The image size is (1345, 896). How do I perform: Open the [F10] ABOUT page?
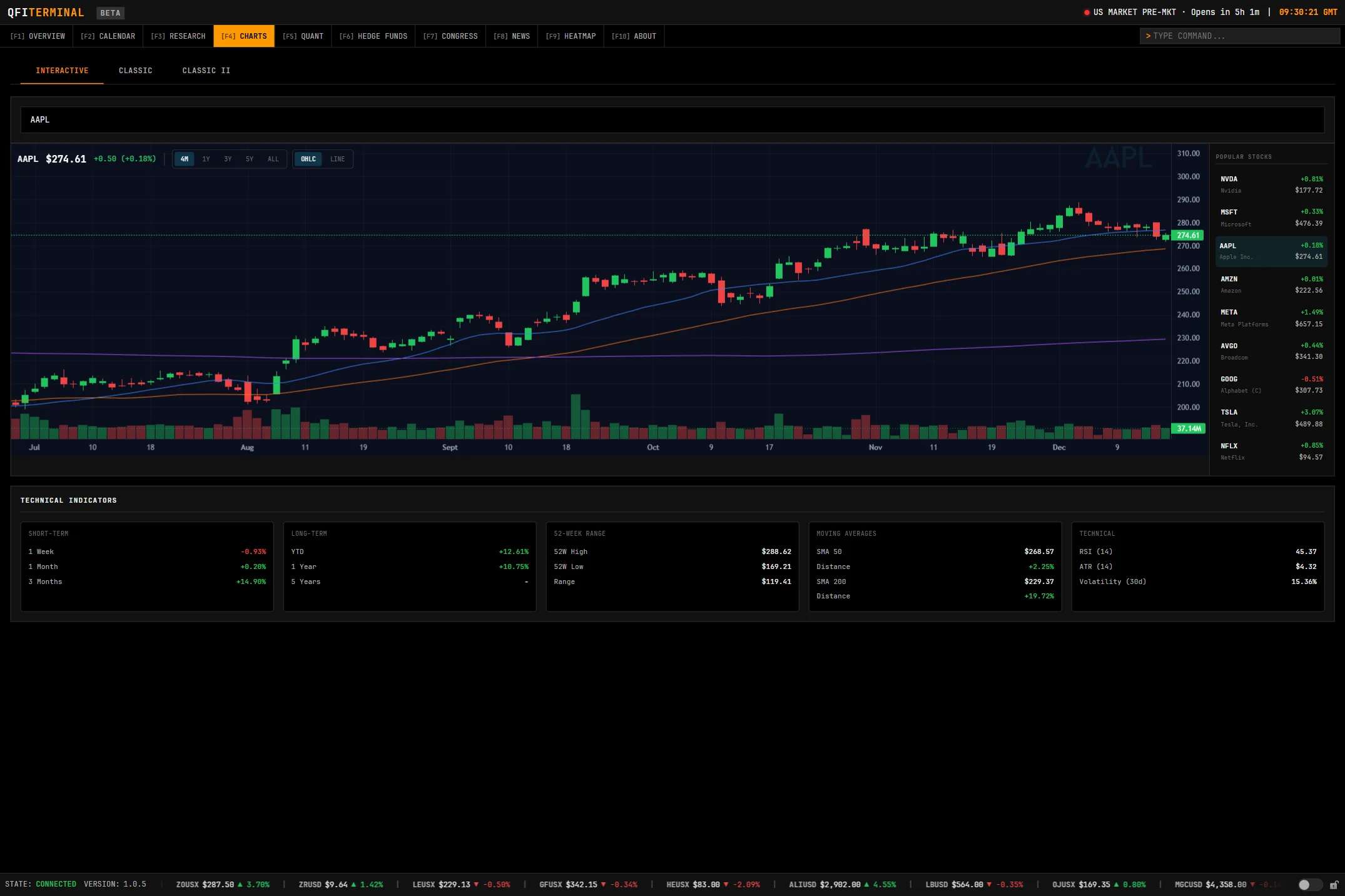[x=634, y=36]
